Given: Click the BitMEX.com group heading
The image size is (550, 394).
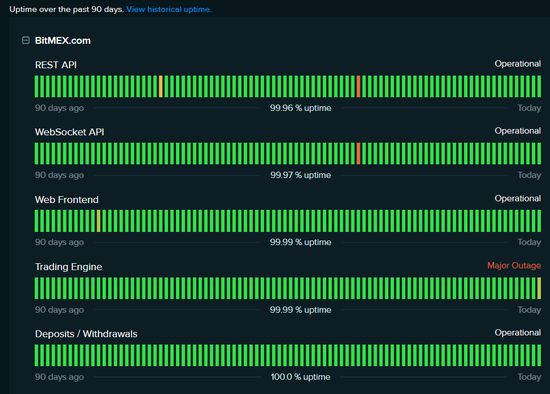Looking at the screenshot, I should (63, 41).
